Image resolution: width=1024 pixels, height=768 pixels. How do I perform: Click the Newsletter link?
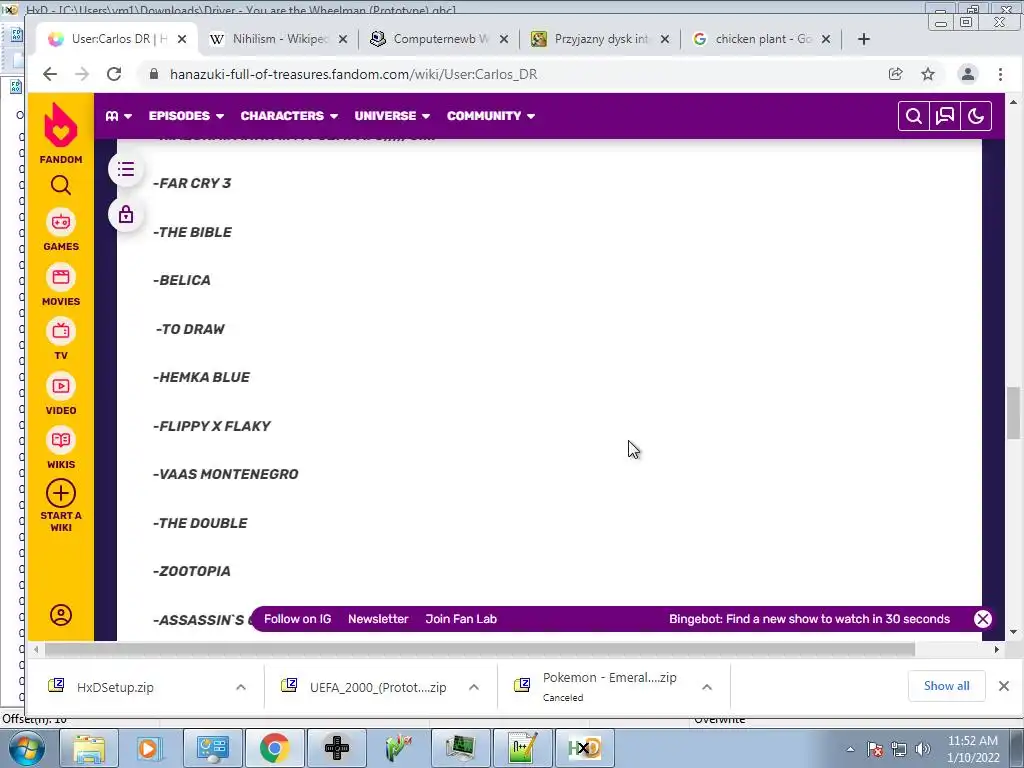tap(378, 619)
